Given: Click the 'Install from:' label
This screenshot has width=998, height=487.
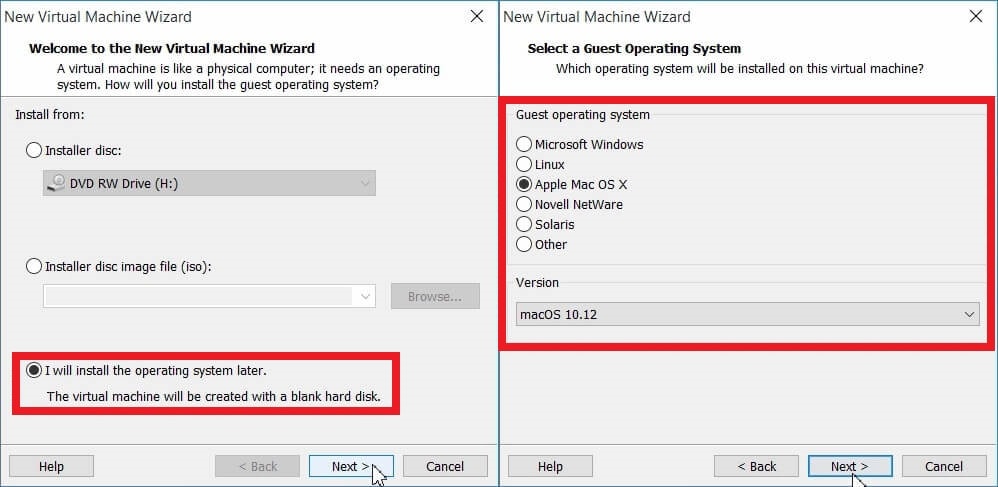Looking at the screenshot, I should (50, 115).
